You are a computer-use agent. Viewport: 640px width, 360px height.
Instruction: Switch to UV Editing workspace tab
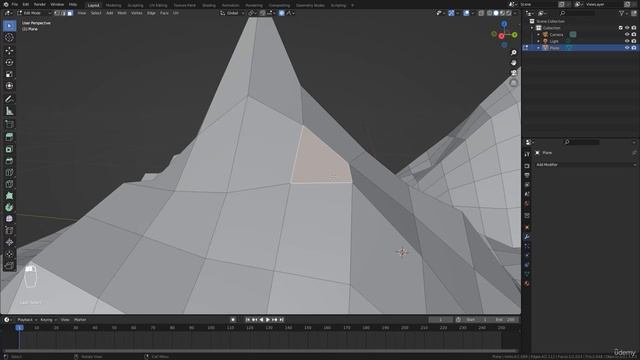pos(158,5)
